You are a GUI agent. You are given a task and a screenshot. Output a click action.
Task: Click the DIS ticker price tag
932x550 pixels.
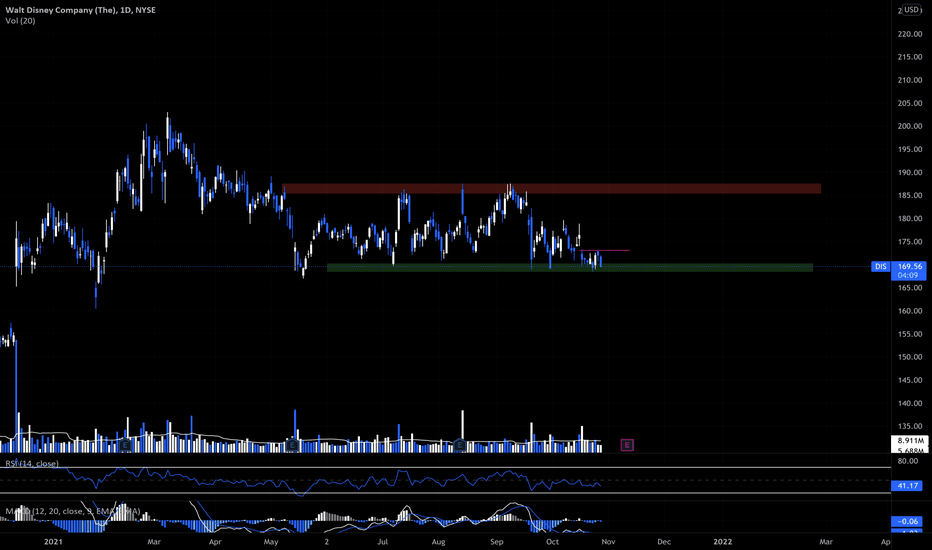tap(880, 266)
